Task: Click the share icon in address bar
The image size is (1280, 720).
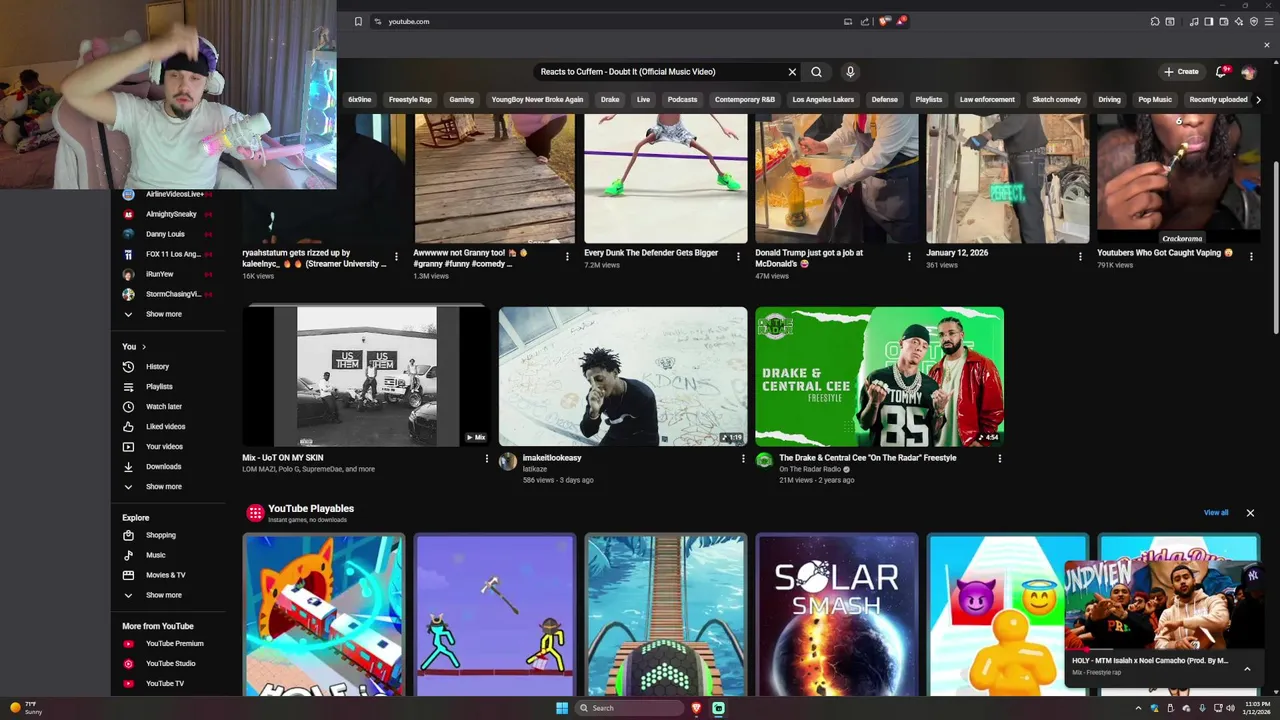Action: click(x=865, y=21)
